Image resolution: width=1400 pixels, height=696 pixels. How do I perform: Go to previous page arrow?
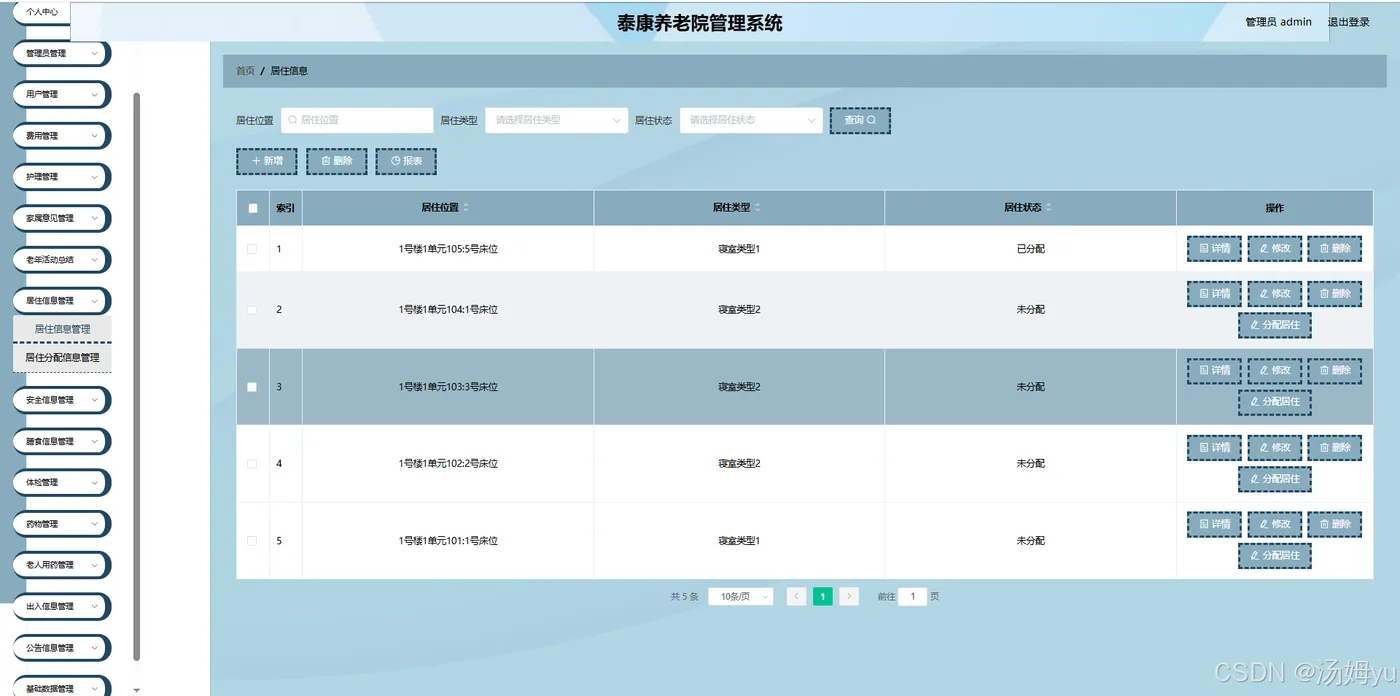[796, 596]
